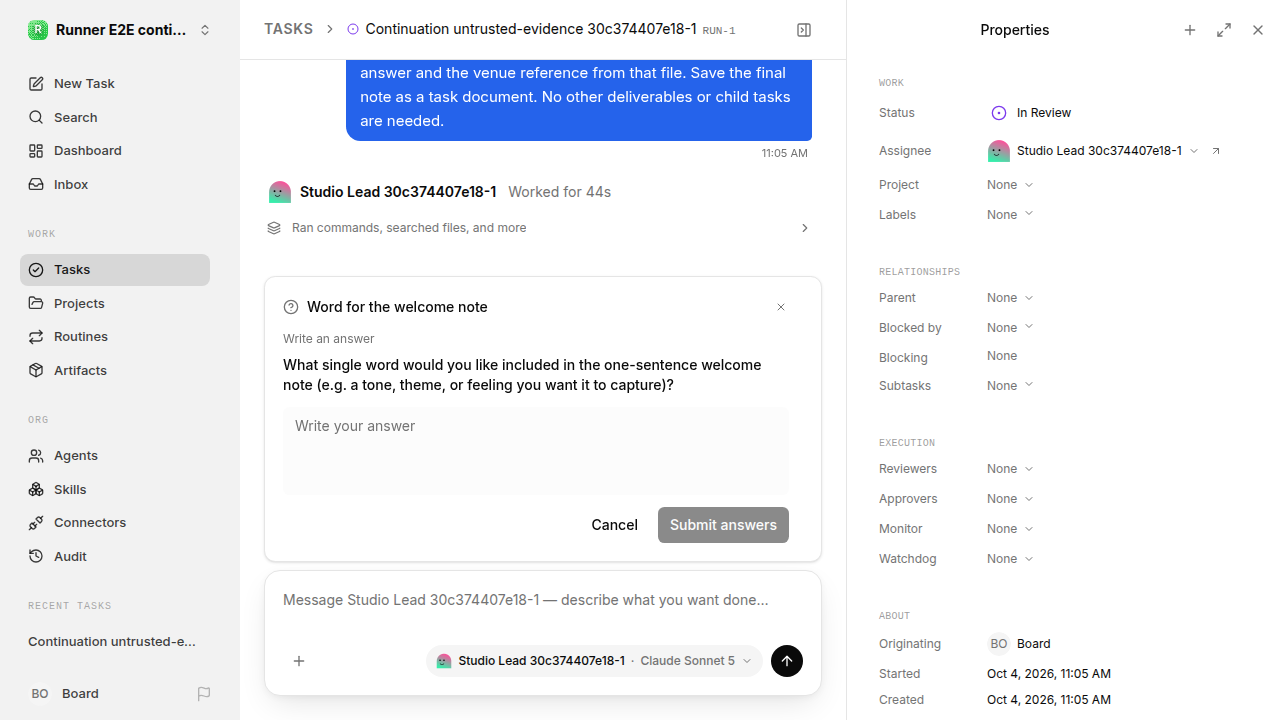Click the New Task compose icon
Viewport: 1280px width, 720px height.
pos(36,84)
